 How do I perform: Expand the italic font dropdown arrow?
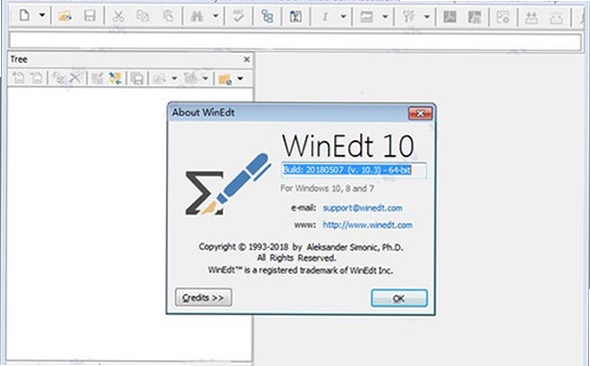(x=343, y=17)
